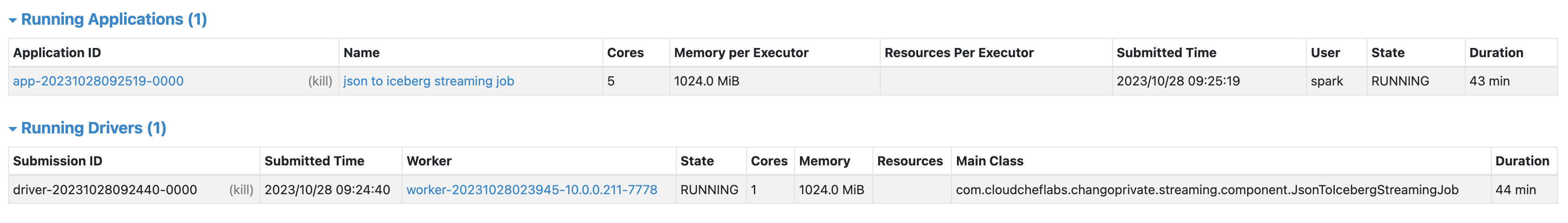Click Memory per Executor column header
Image resolution: width=1568 pixels, height=223 pixels.
[x=742, y=53]
